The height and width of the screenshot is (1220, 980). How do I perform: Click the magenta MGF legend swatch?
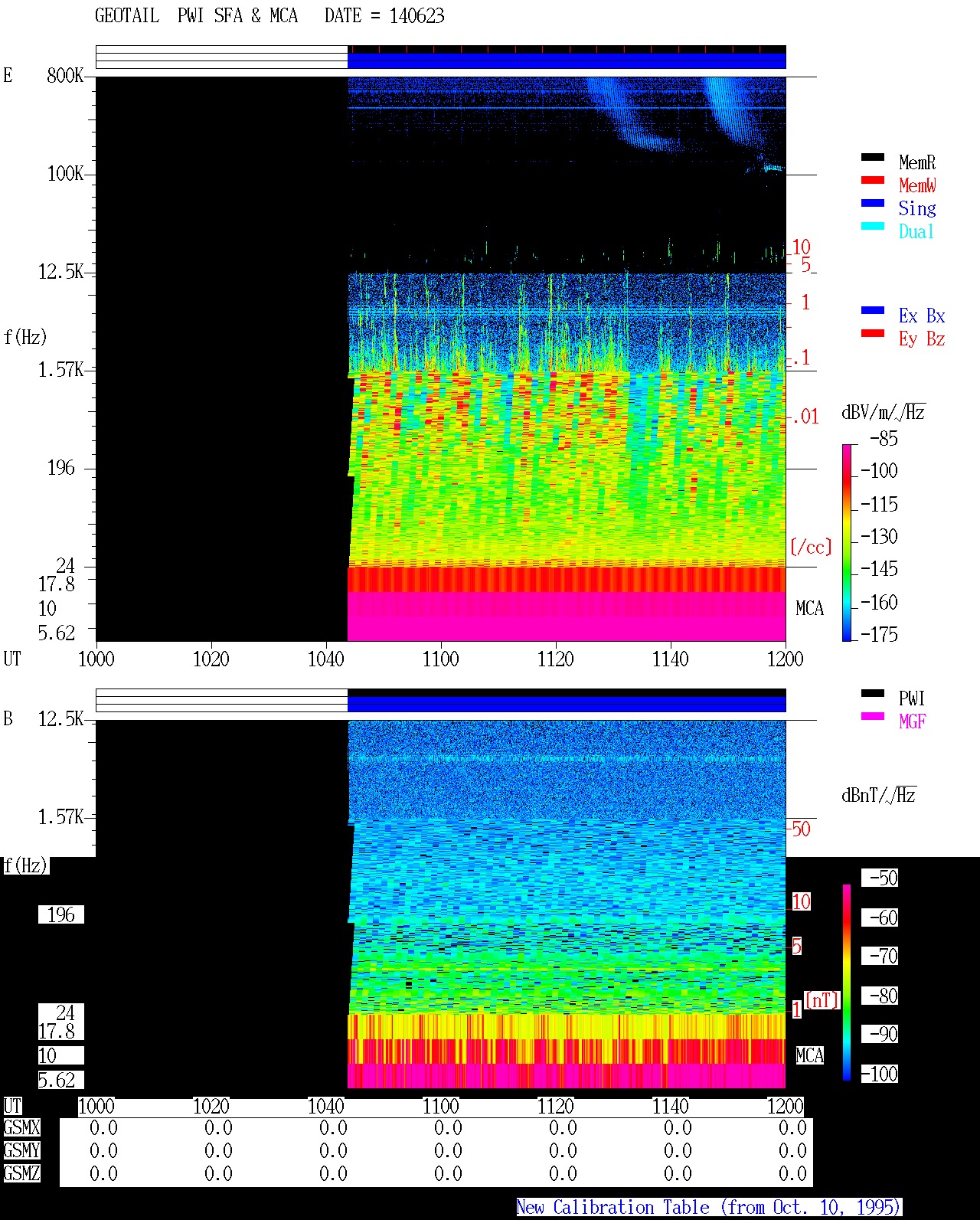pos(873,717)
